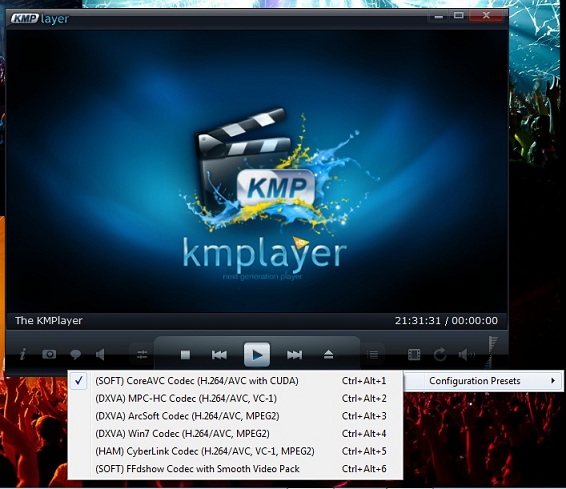Pick HAM CyberLink Codec preset
This screenshot has height=489, width=566.
[235, 451]
